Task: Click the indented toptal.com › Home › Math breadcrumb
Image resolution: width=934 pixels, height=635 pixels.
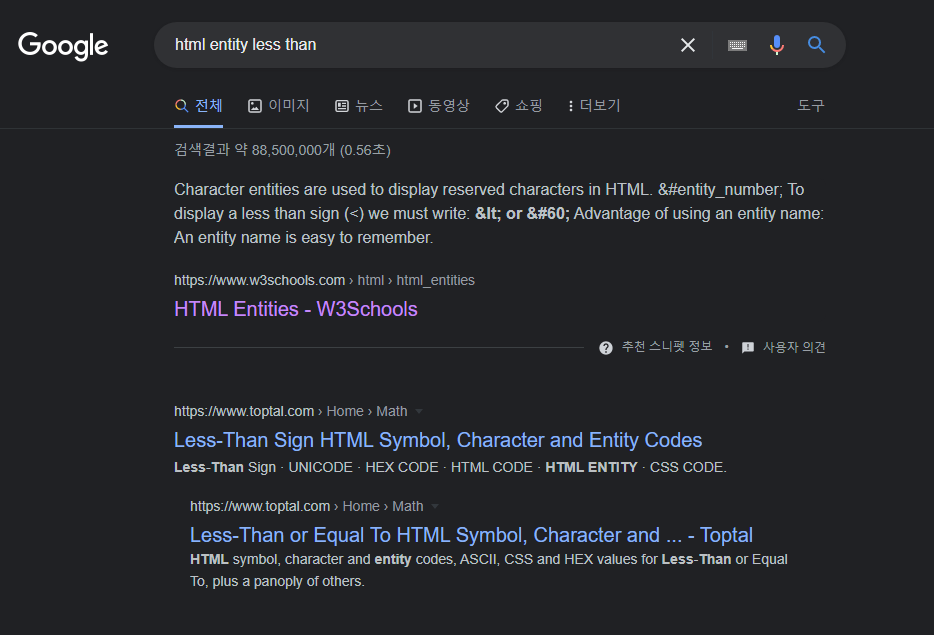Action: pos(307,506)
